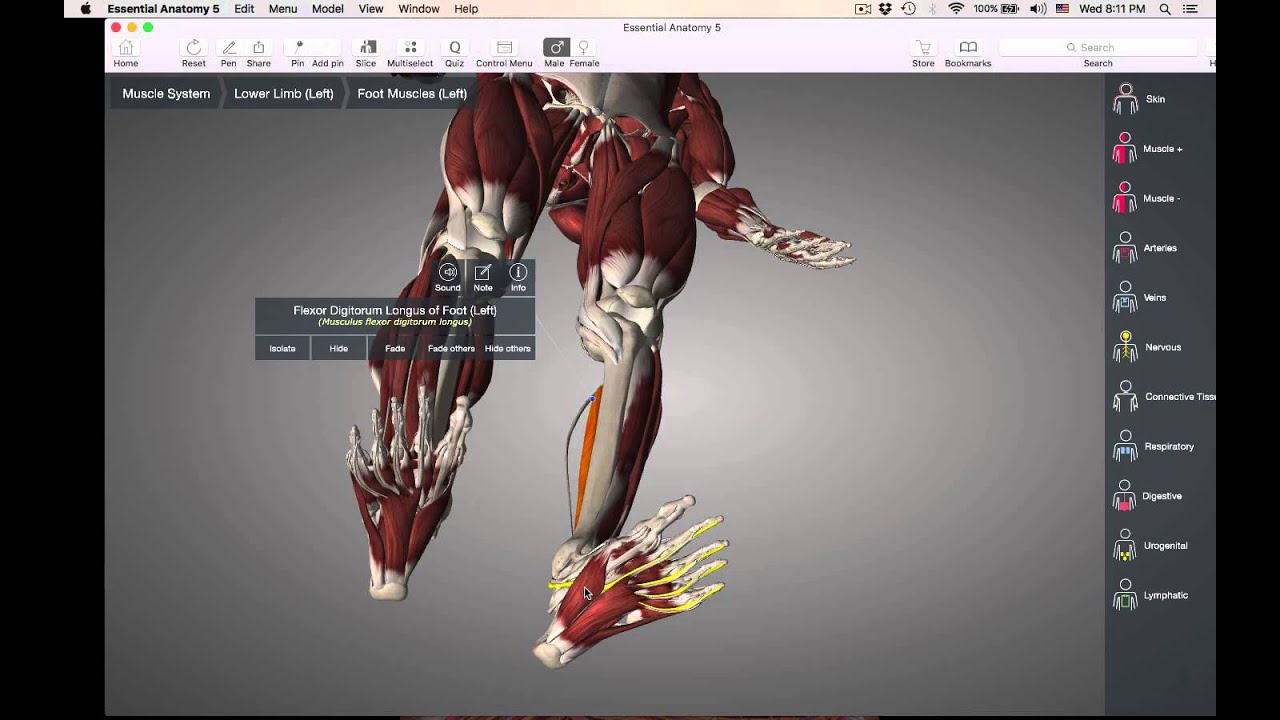Toggle the Nervous system
Viewport: 1280px width, 720px height.
tap(1147, 347)
